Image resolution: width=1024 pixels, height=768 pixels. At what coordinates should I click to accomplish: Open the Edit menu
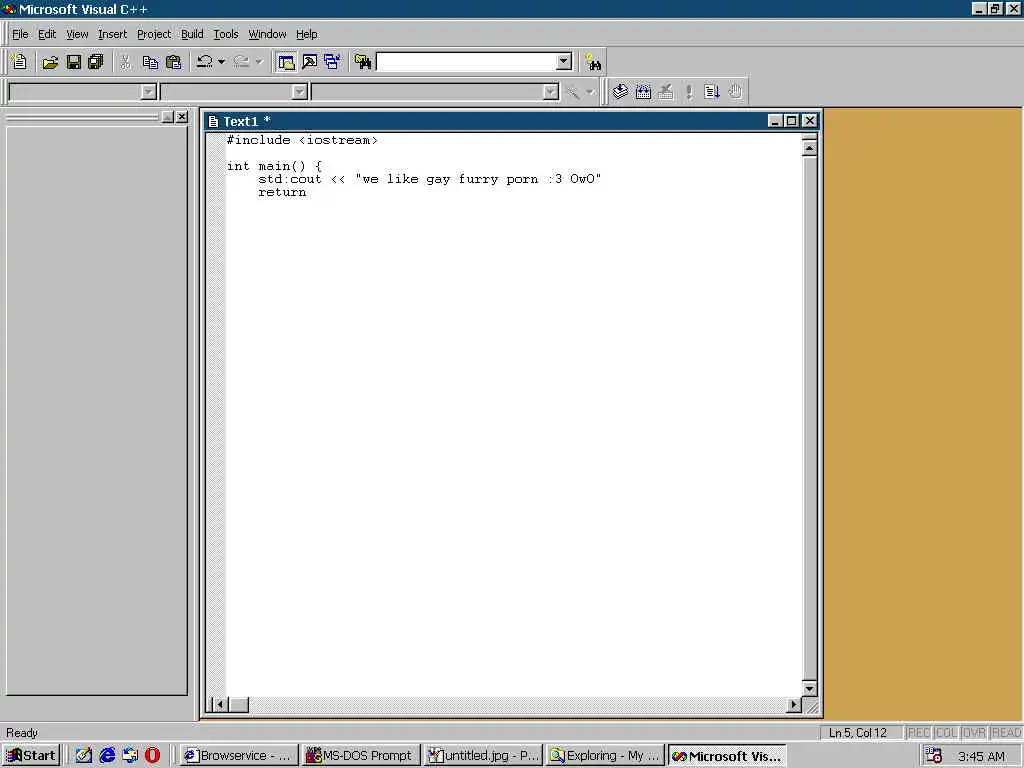coord(47,34)
